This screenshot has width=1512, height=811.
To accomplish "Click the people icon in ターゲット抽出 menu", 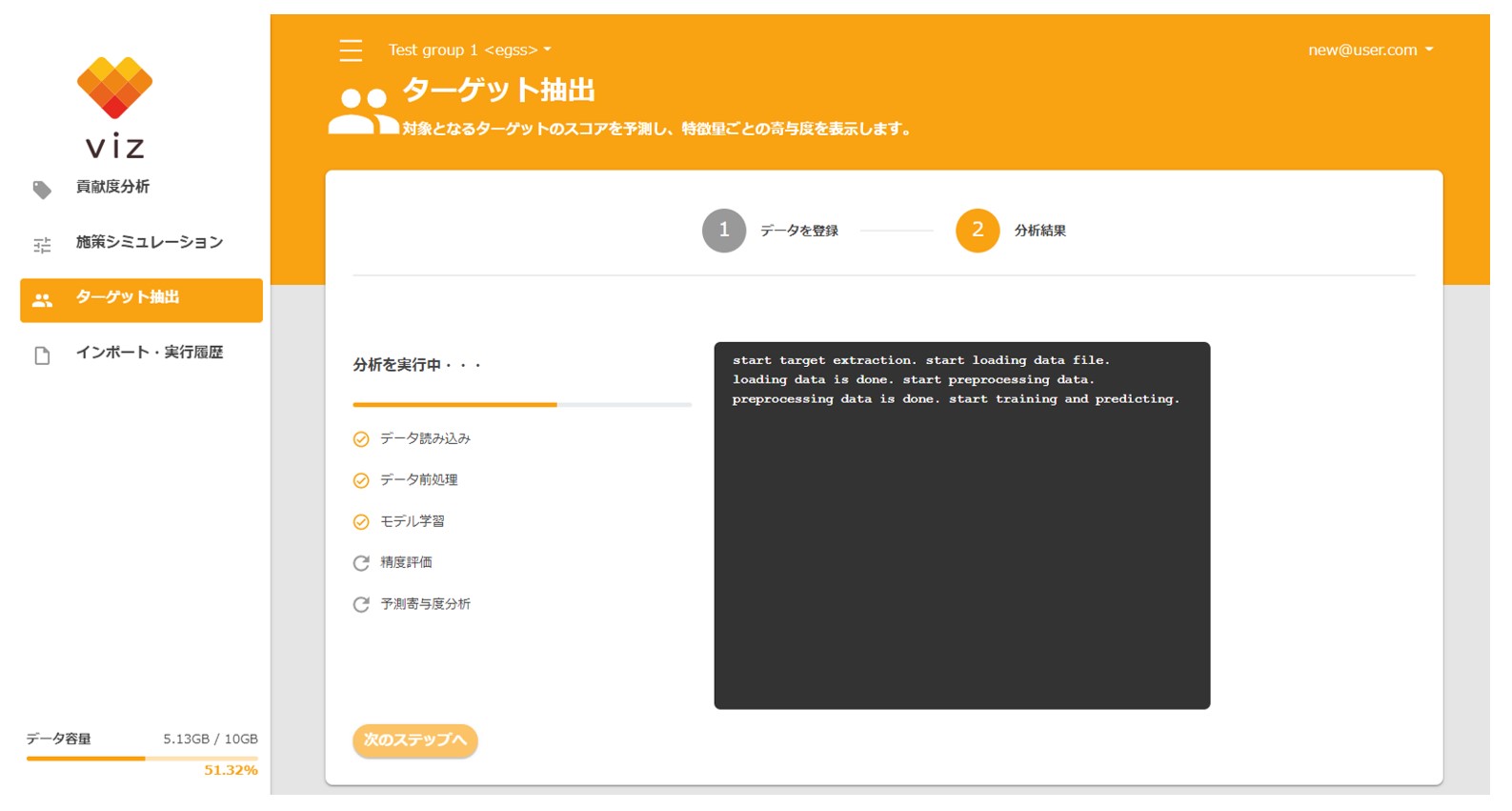I will point(42,300).
